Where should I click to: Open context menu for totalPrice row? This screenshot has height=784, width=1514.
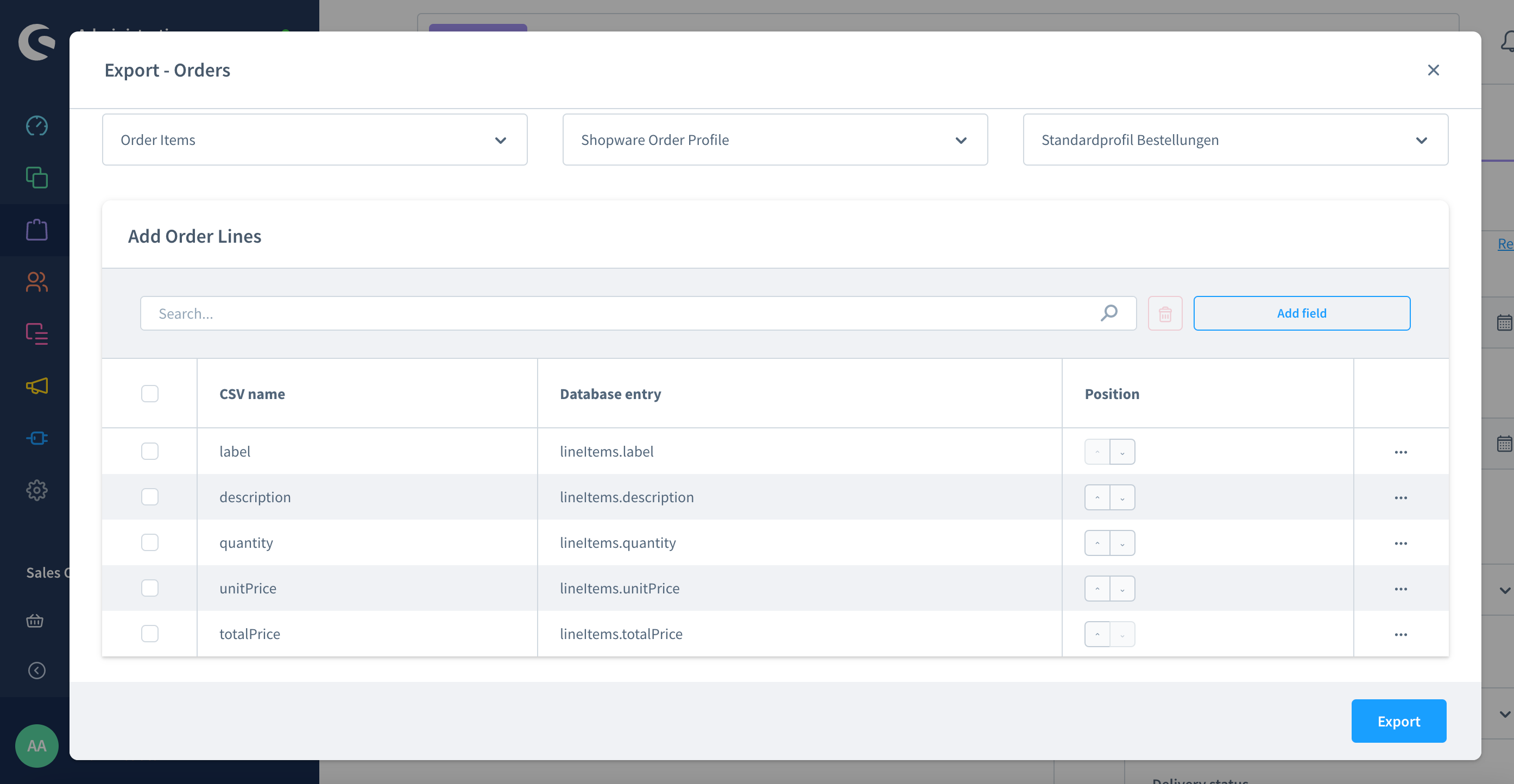tap(1401, 635)
